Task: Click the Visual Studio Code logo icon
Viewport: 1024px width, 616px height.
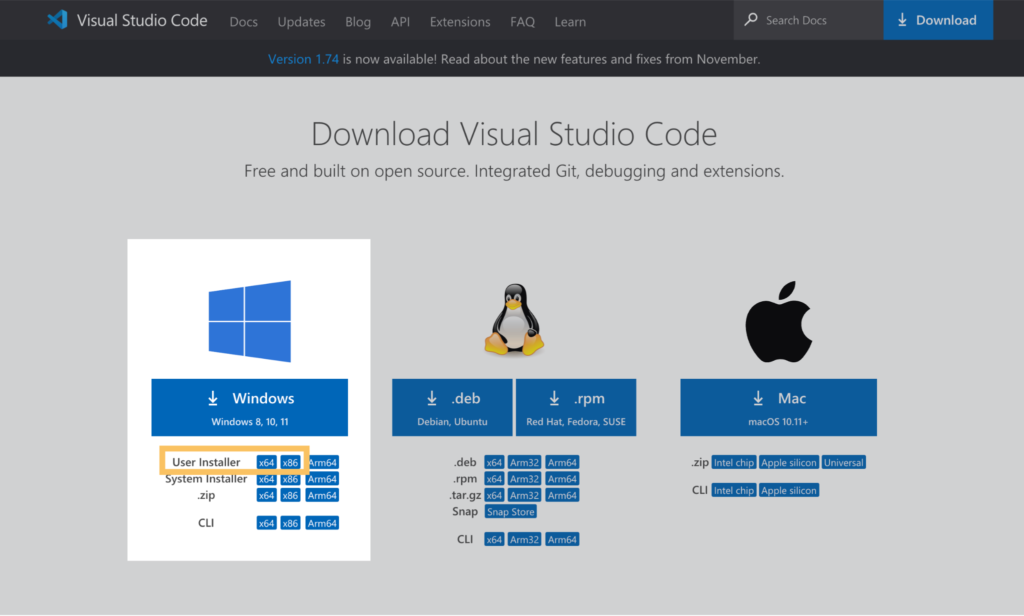Action: 57,20
